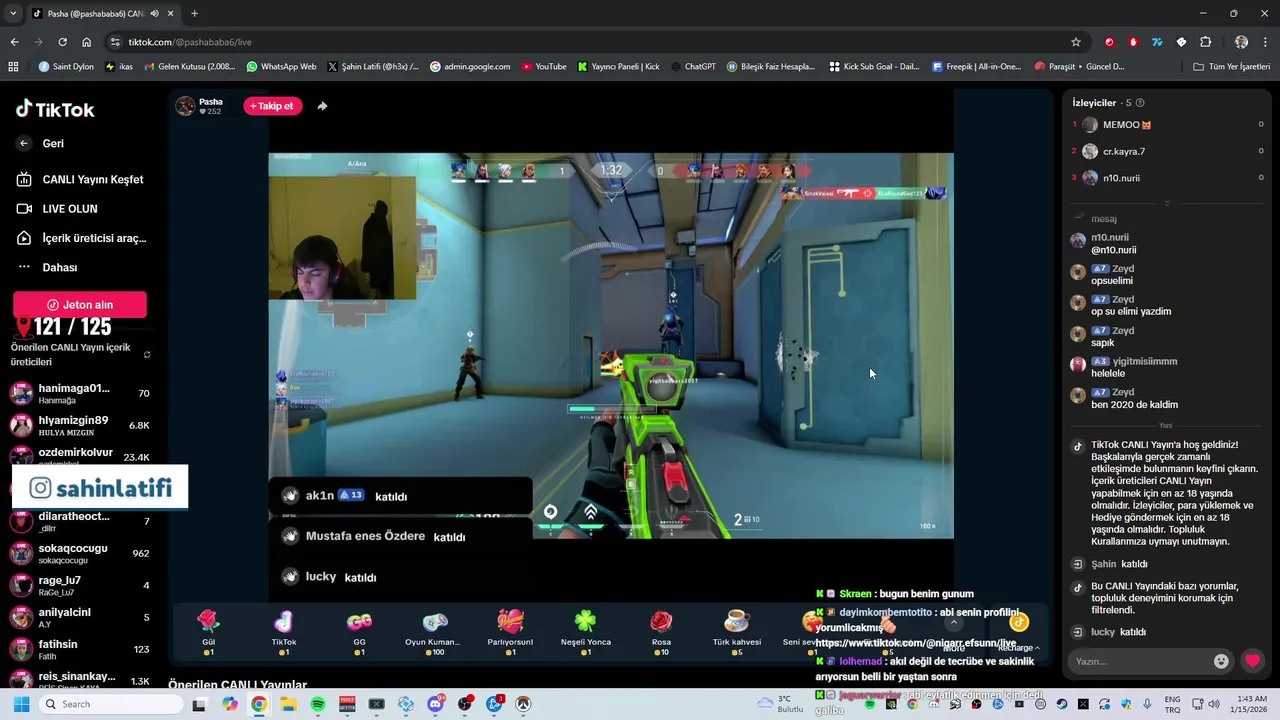The image size is (1280, 720).
Task: Send the TikTok gift
Action: pos(284,632)
